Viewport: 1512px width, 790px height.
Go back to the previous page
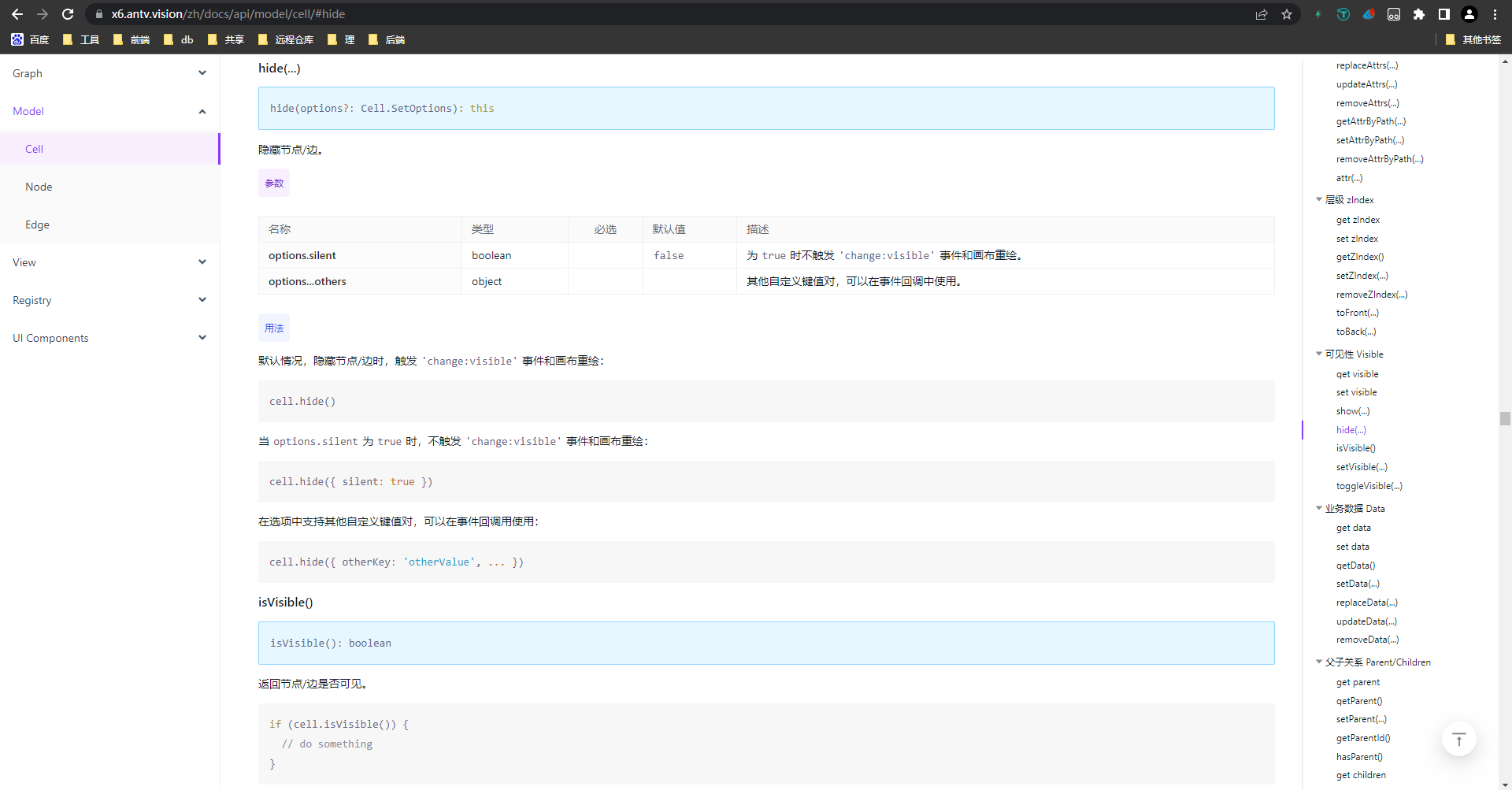pos(17,14)
